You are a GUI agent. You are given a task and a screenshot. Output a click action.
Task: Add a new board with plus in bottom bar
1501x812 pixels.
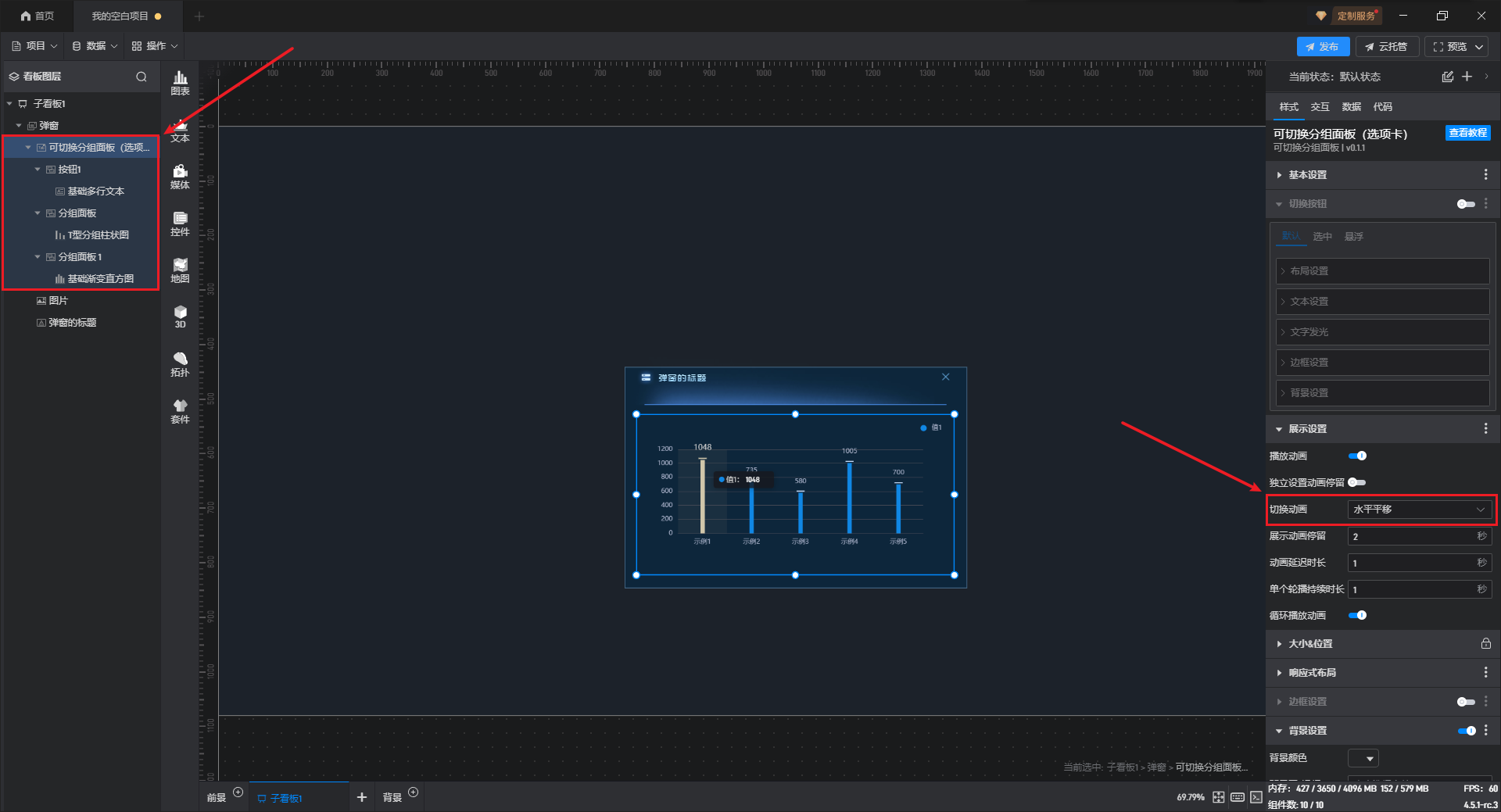coord(361,797)
